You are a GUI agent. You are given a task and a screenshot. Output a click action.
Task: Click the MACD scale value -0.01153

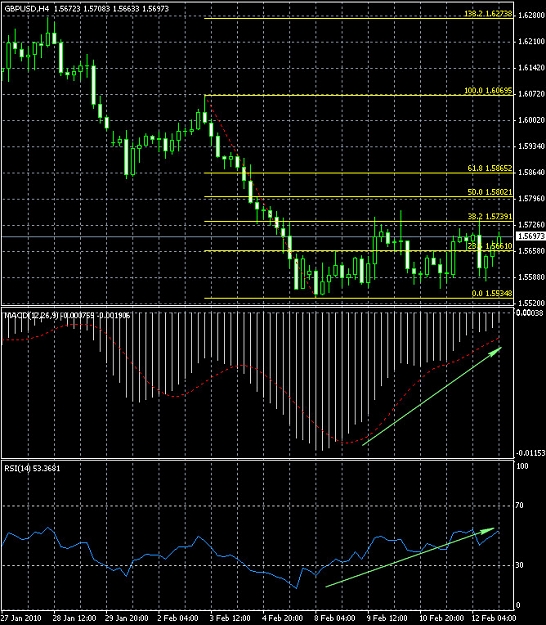[x=530, y=453]
